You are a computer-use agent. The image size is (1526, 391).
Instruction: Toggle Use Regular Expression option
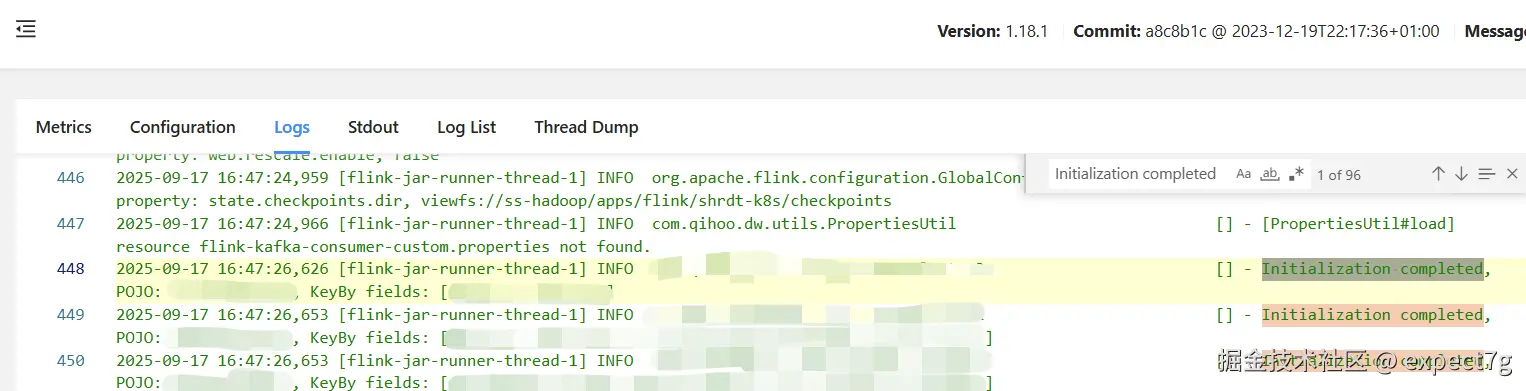tap(1296, 174)
